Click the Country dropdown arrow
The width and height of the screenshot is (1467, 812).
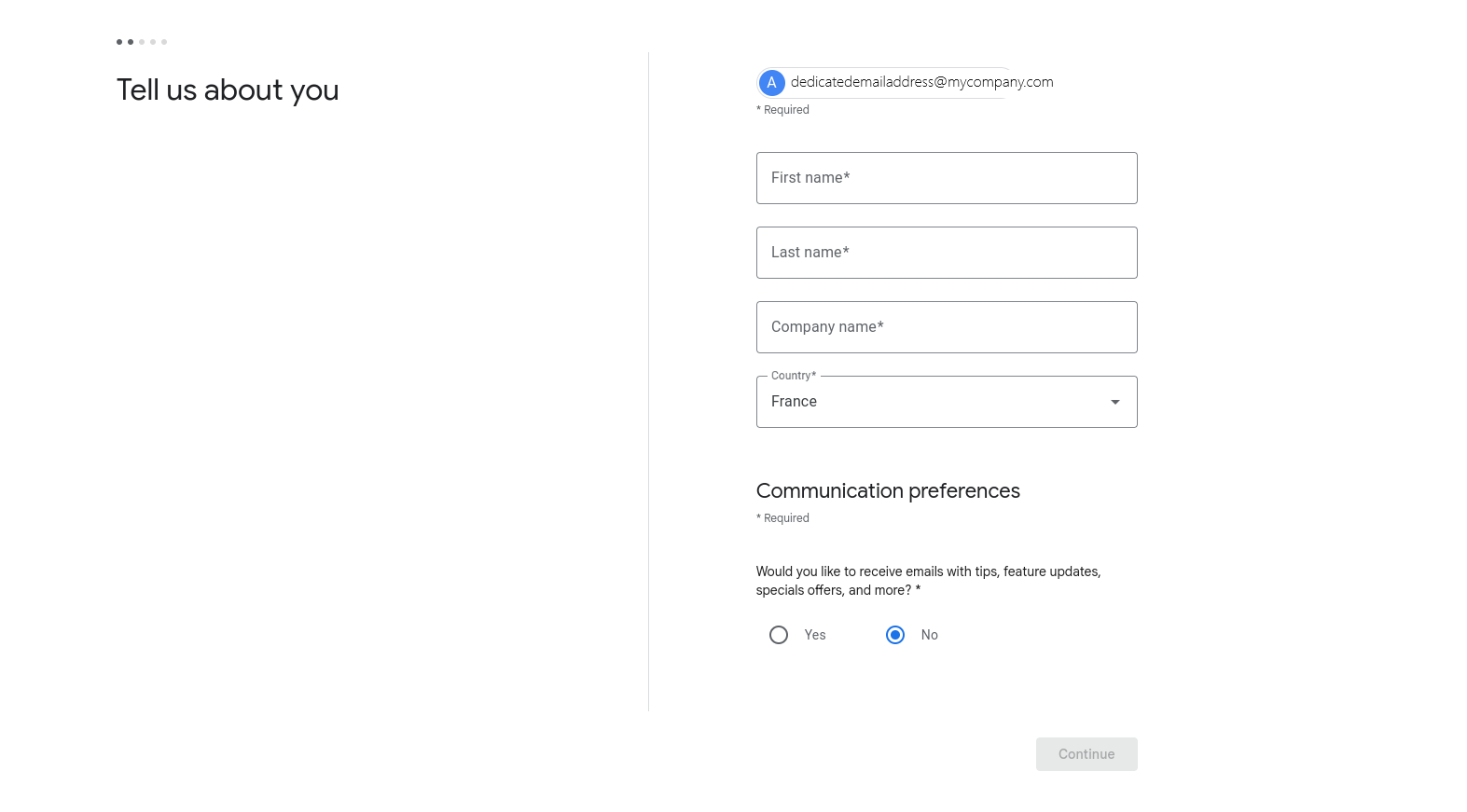click(x=1114, y=402)
